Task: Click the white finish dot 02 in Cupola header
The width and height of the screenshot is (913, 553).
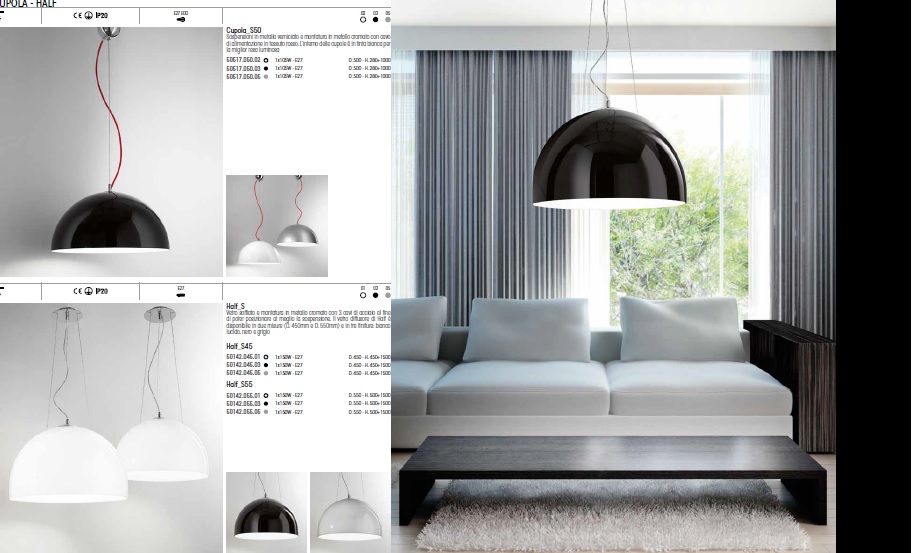Action: tap(363, 19)
